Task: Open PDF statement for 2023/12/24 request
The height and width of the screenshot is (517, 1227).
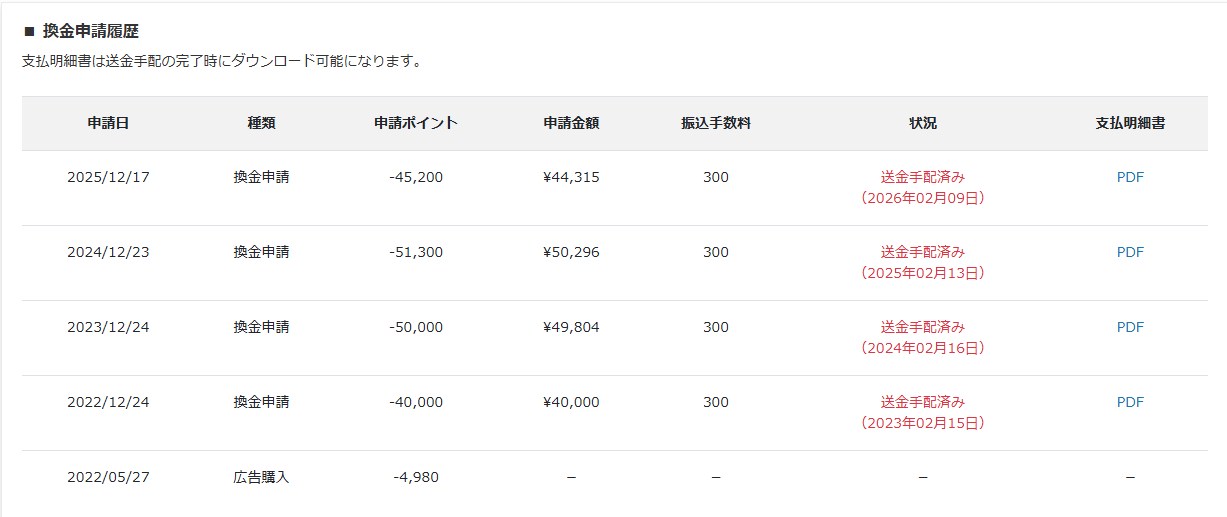Action: 1130,327
